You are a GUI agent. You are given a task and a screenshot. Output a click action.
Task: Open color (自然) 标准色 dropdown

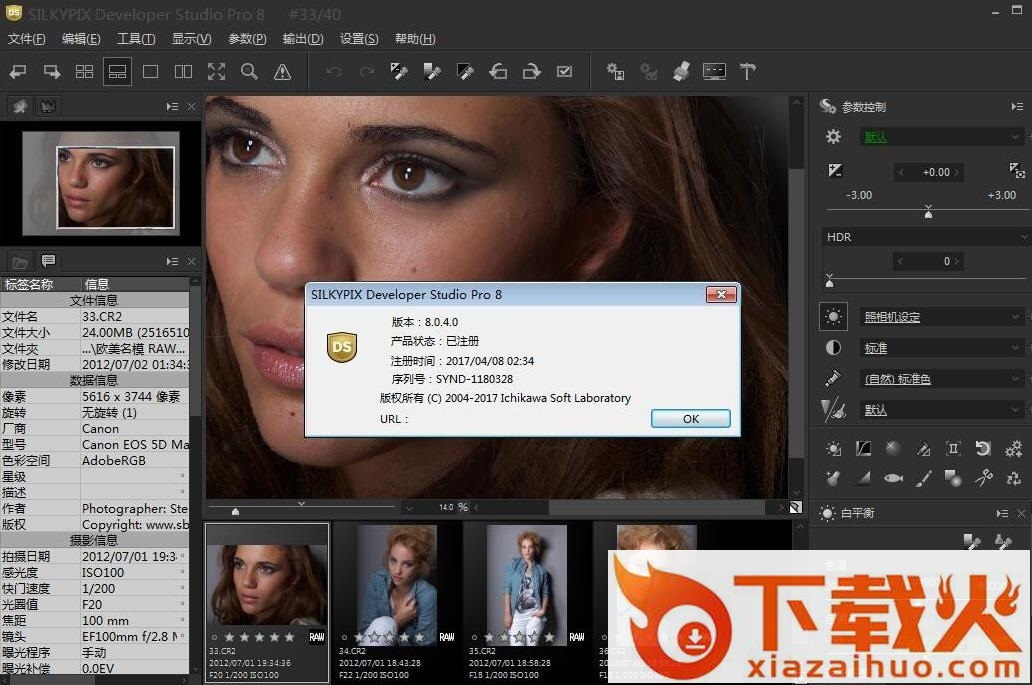coord(941,379)
